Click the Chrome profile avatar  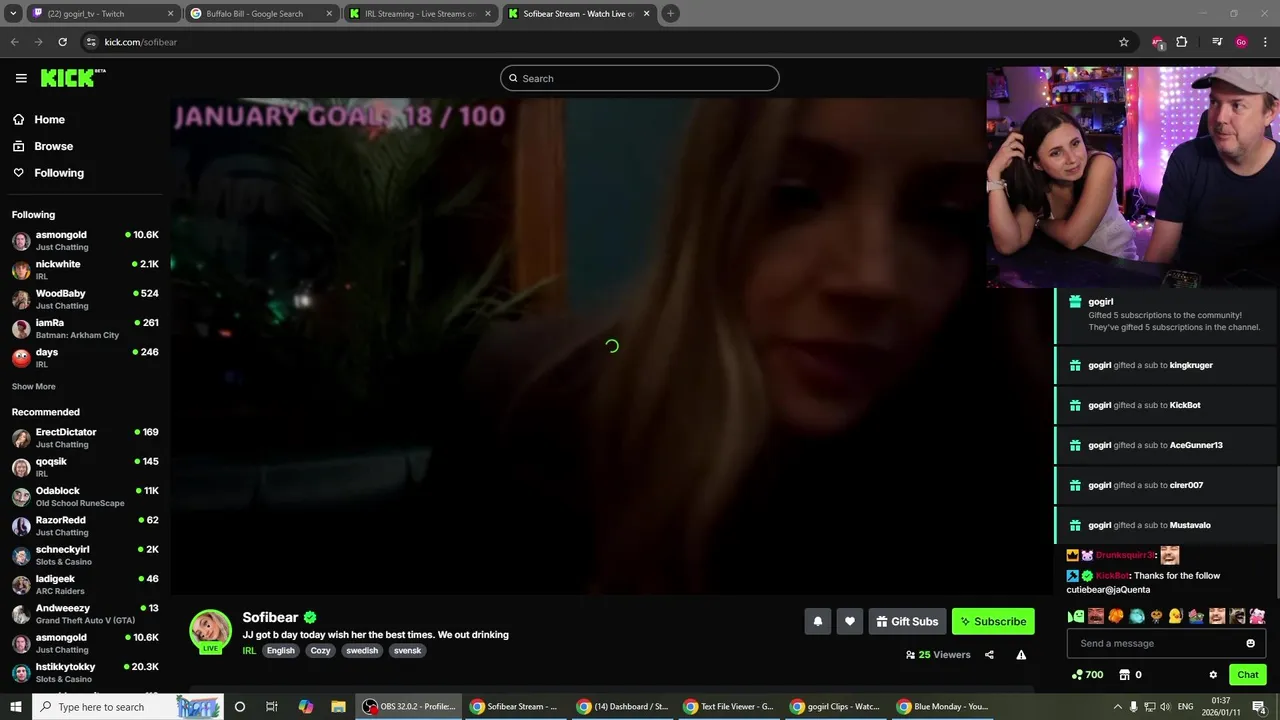pyautogui.click(x=1241, y=42)
